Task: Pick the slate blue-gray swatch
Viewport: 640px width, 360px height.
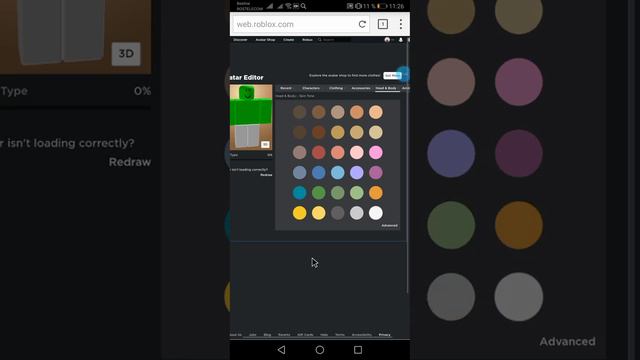Action: [x=299, y=172]
